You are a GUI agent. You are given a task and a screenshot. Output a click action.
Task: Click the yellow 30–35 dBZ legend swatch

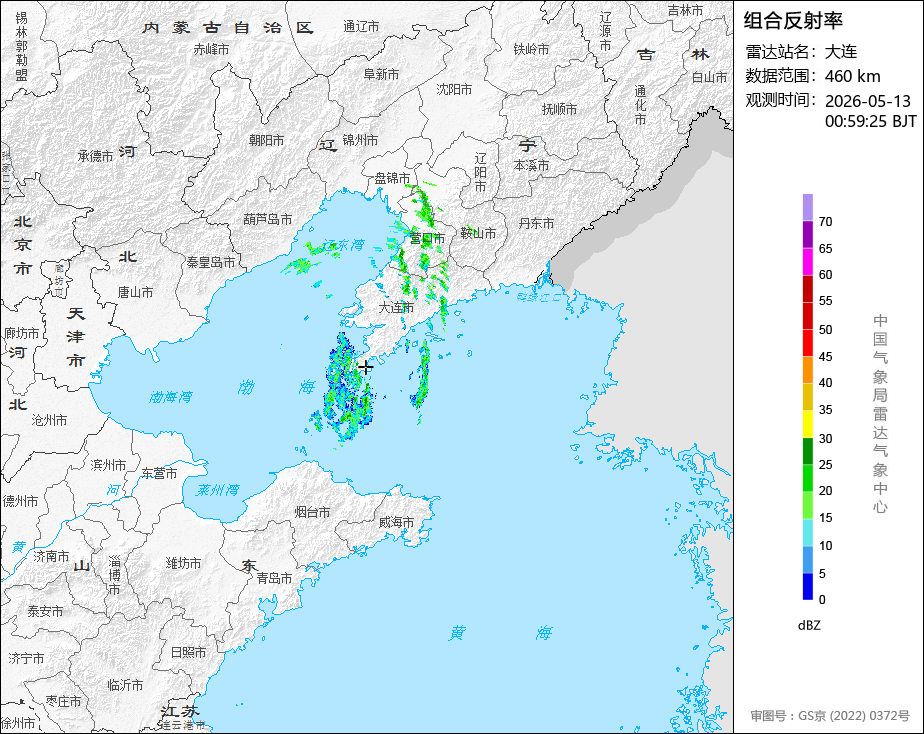coord(807,424)
